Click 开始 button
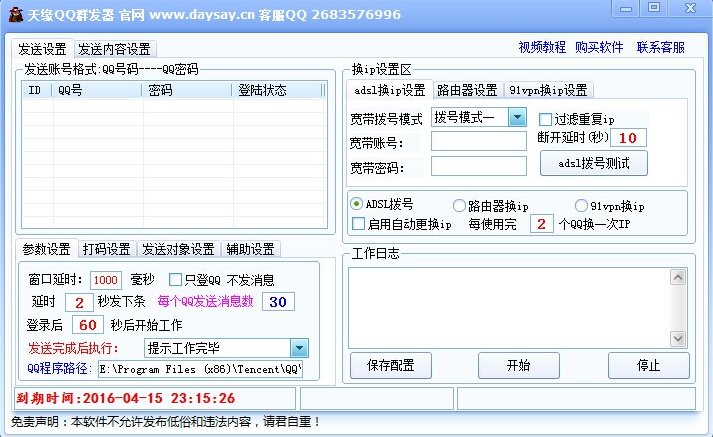Screen dimensions: 713x437 [x=519, y=365]
